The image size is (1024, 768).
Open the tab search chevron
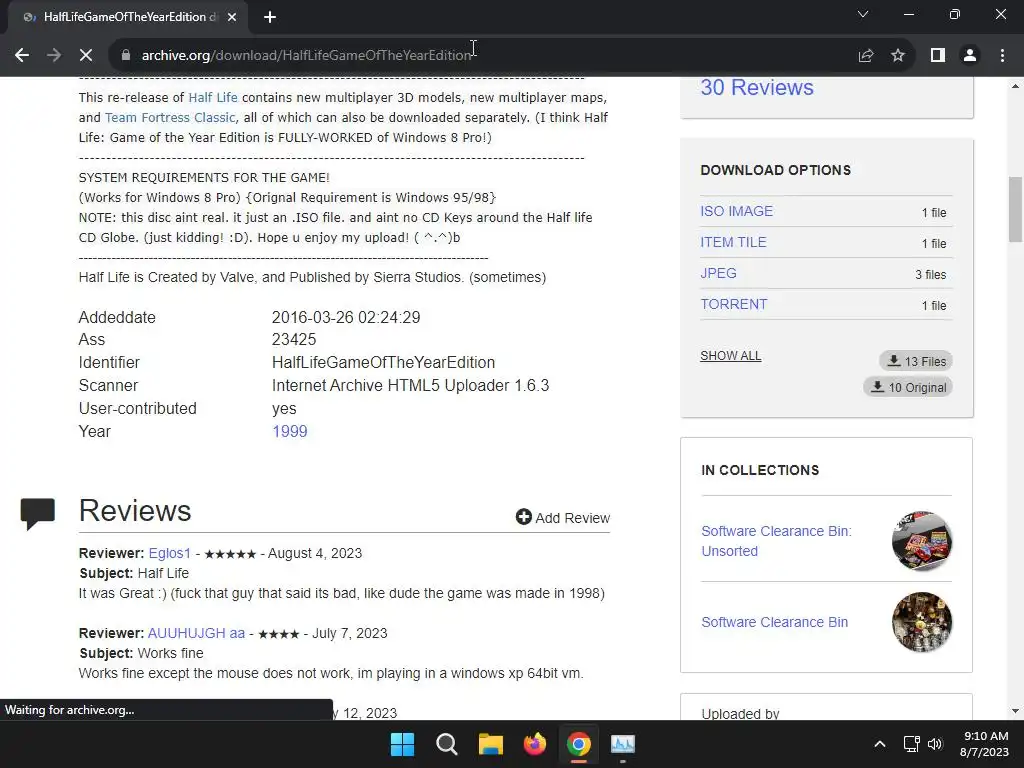point(863,14)
